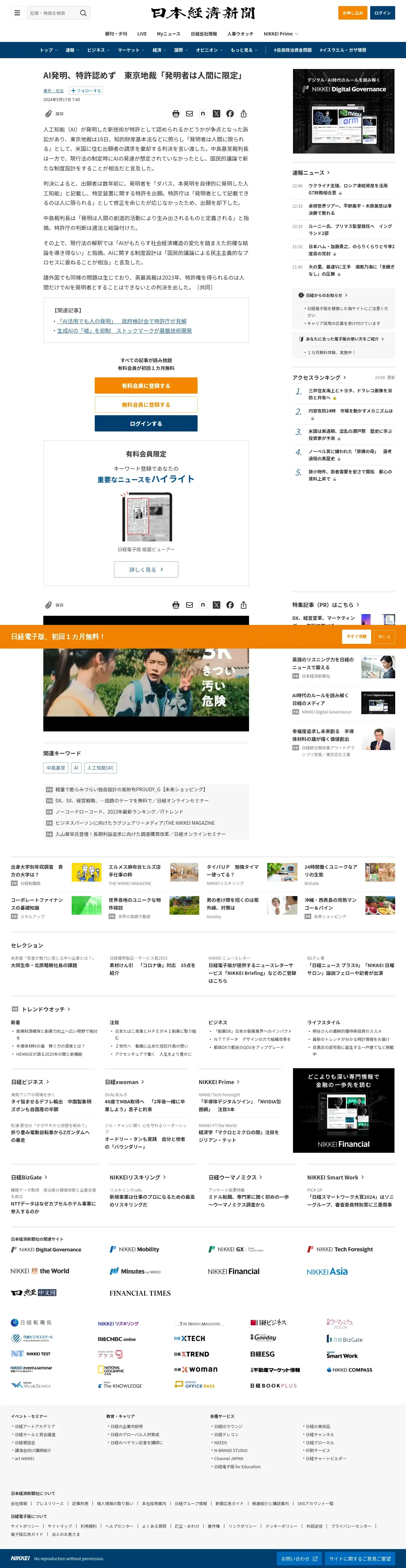Viewport: 406px width, 1568px height.
Task: Open the 日経中文網 logo link
Action: (33, 1293)
